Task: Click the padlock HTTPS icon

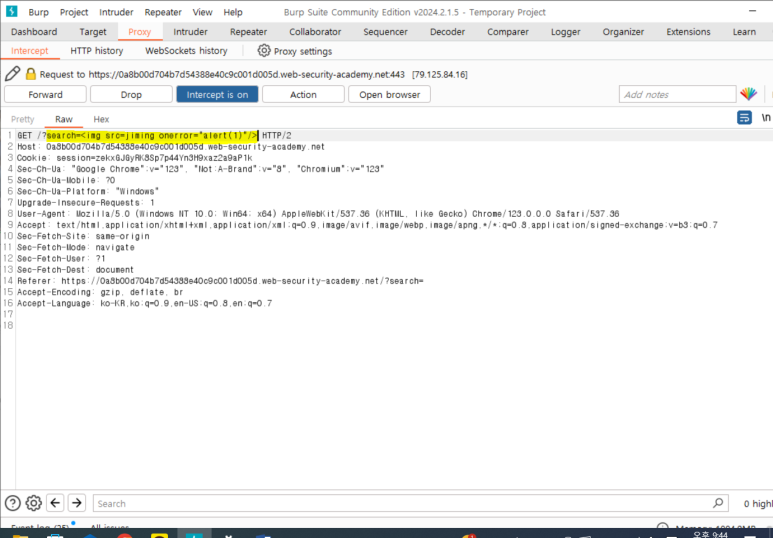Action: coord(31,74)
